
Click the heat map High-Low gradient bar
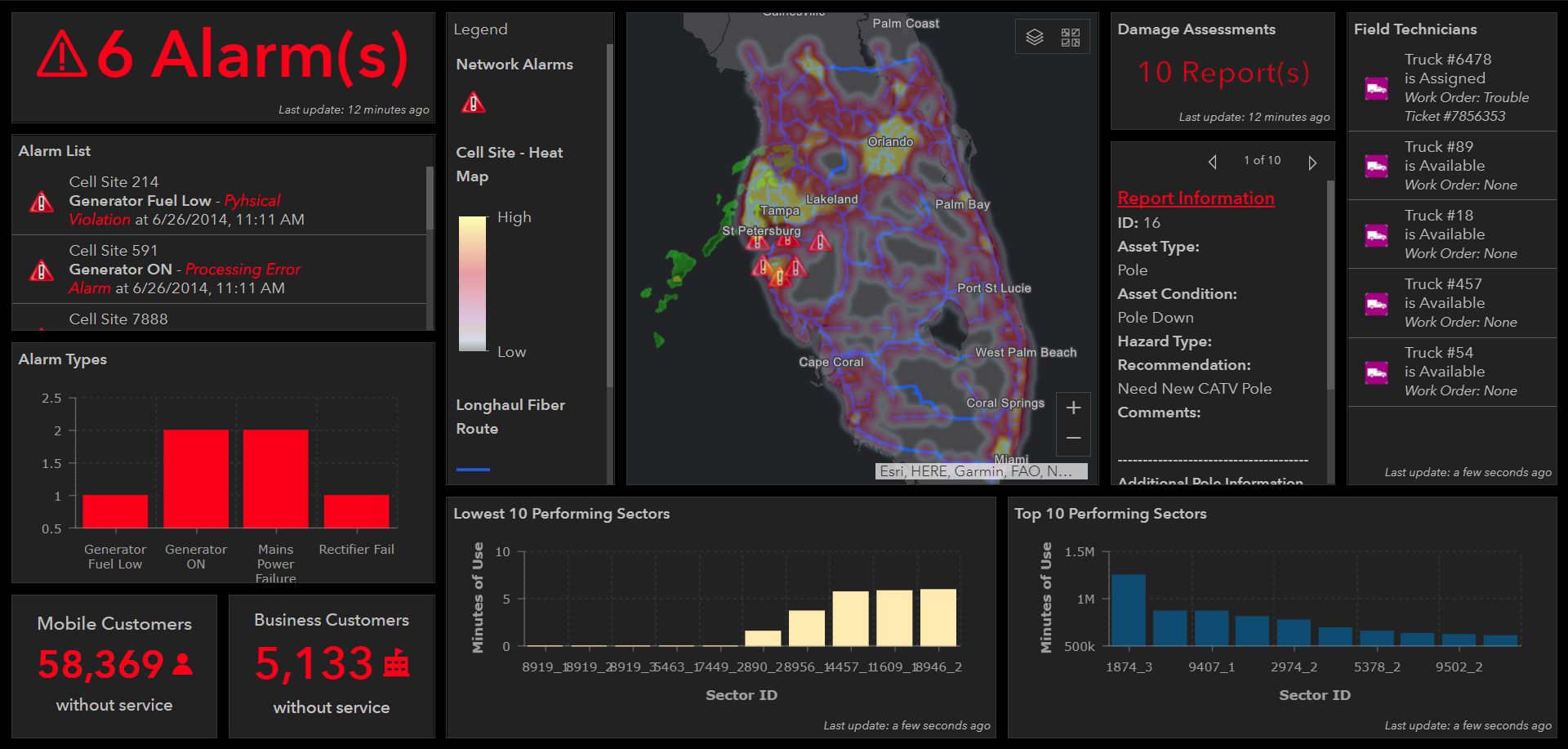[472, 284]
